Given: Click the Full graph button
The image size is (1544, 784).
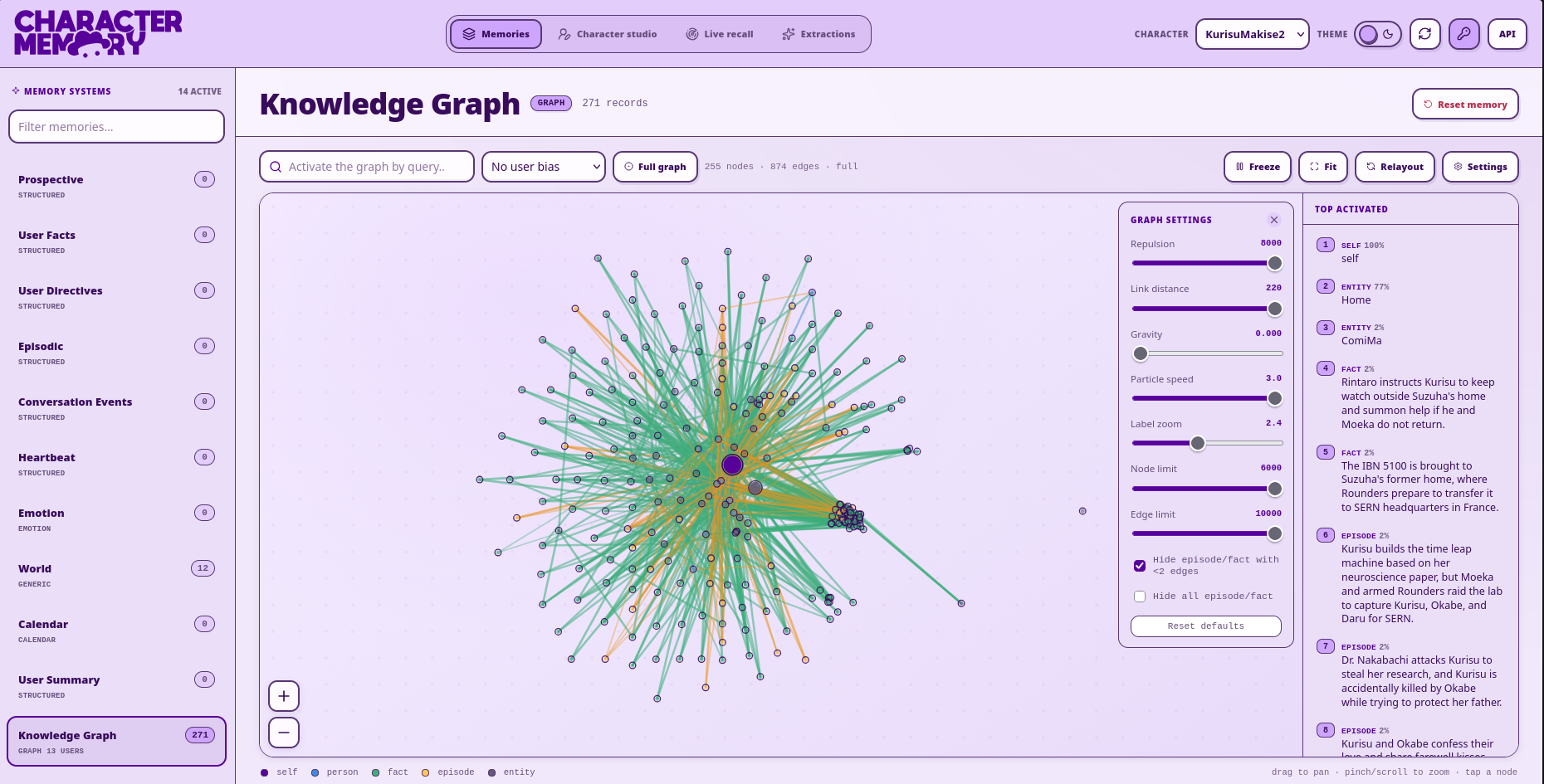Looking at the screenshot, I should pos(655,167).
